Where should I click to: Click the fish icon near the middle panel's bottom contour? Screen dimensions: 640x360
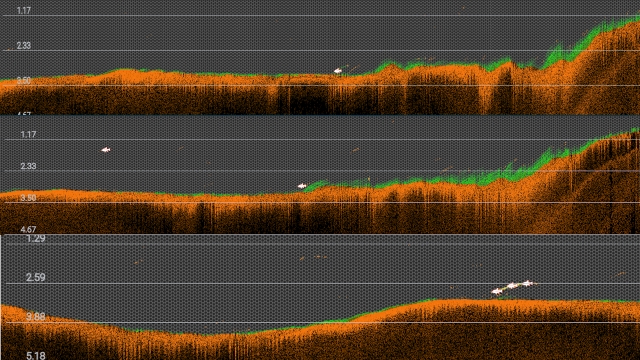302,186
